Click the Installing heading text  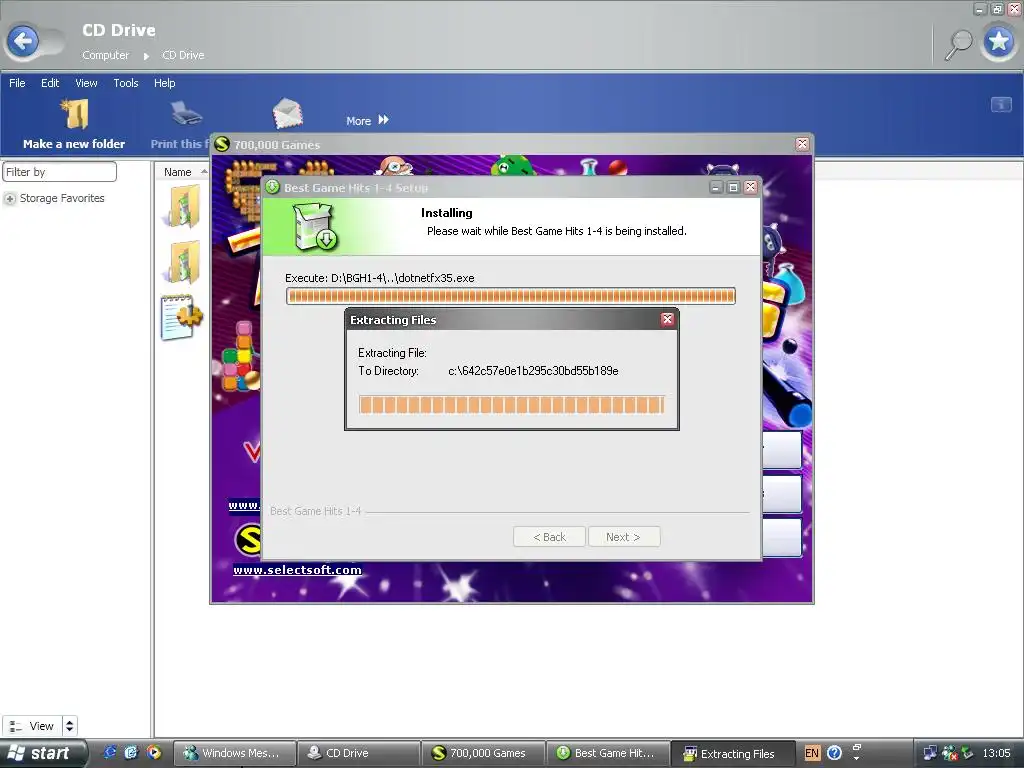point(447,213)
